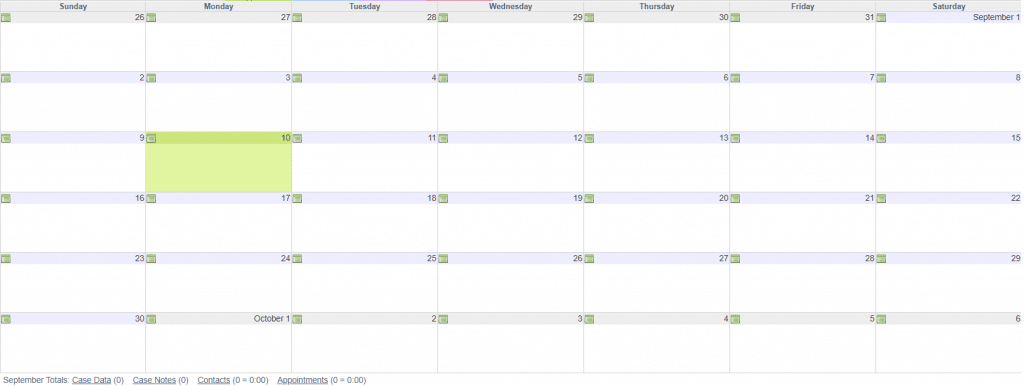Click the calendar icon on August 26
Screen dimensions: 1024x386
click(x=6, y=18)
